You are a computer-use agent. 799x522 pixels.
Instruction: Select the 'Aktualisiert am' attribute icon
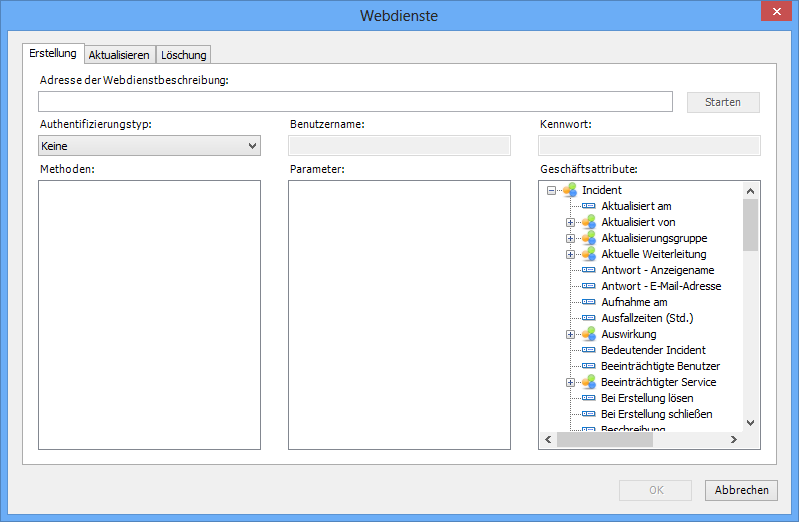pyautogui.click(x=589, y=206)
